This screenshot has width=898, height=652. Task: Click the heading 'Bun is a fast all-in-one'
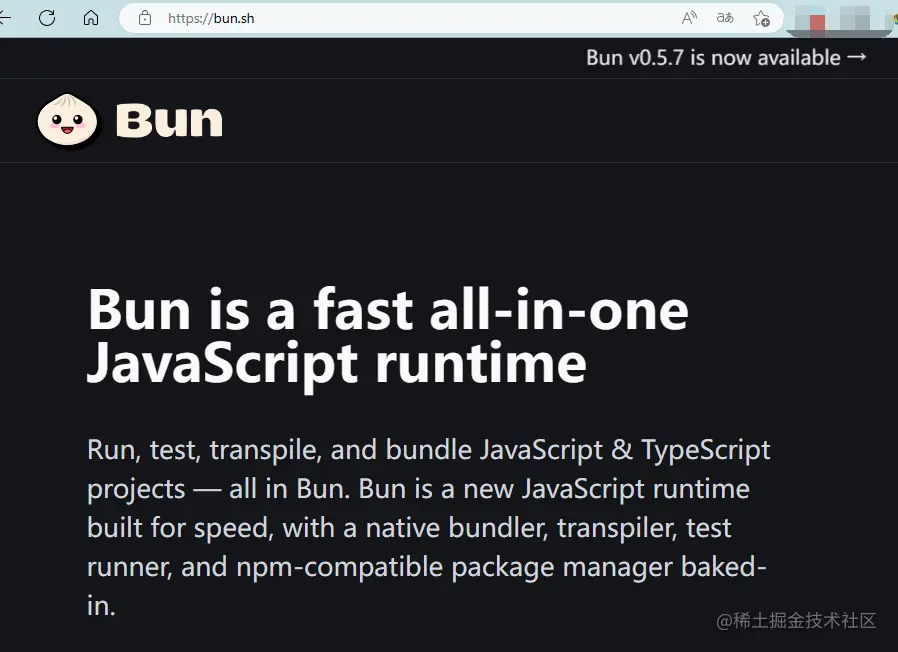(x=388, y=310)
